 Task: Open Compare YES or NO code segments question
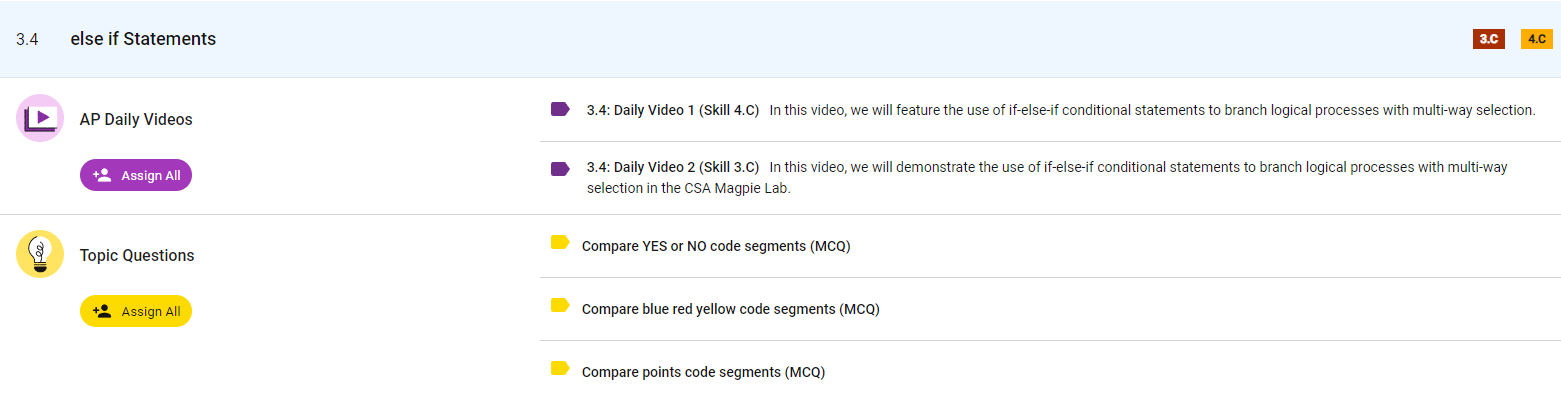click(716, 246)
